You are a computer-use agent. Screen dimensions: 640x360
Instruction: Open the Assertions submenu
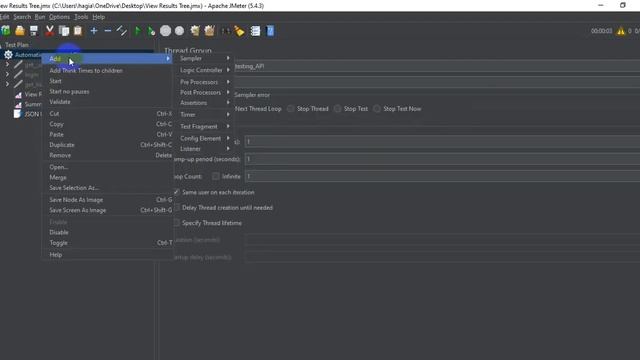[x=204, y=103]
